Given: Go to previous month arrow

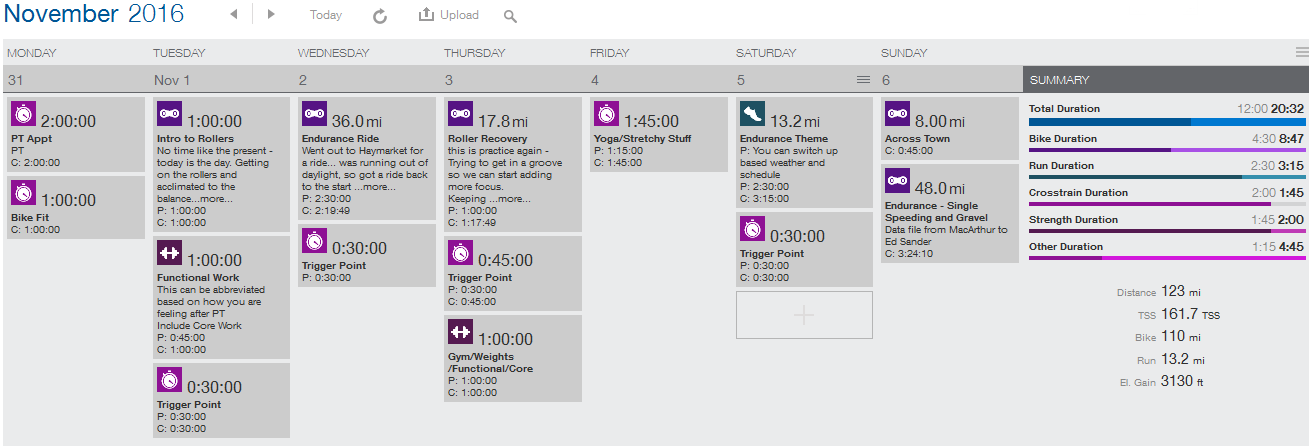Looking at the screenshot, I should (234, 15).
